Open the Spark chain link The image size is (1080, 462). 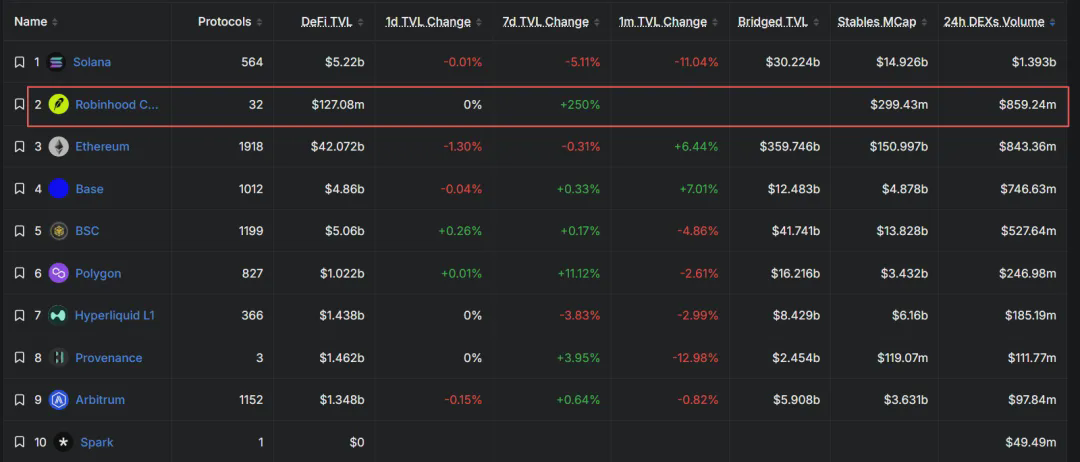click(96, 442)
